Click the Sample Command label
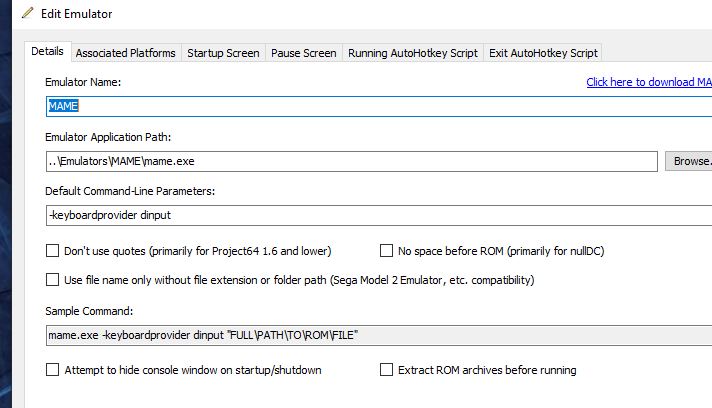This screenshot has width=712, height=408. [x=89, y=311]
